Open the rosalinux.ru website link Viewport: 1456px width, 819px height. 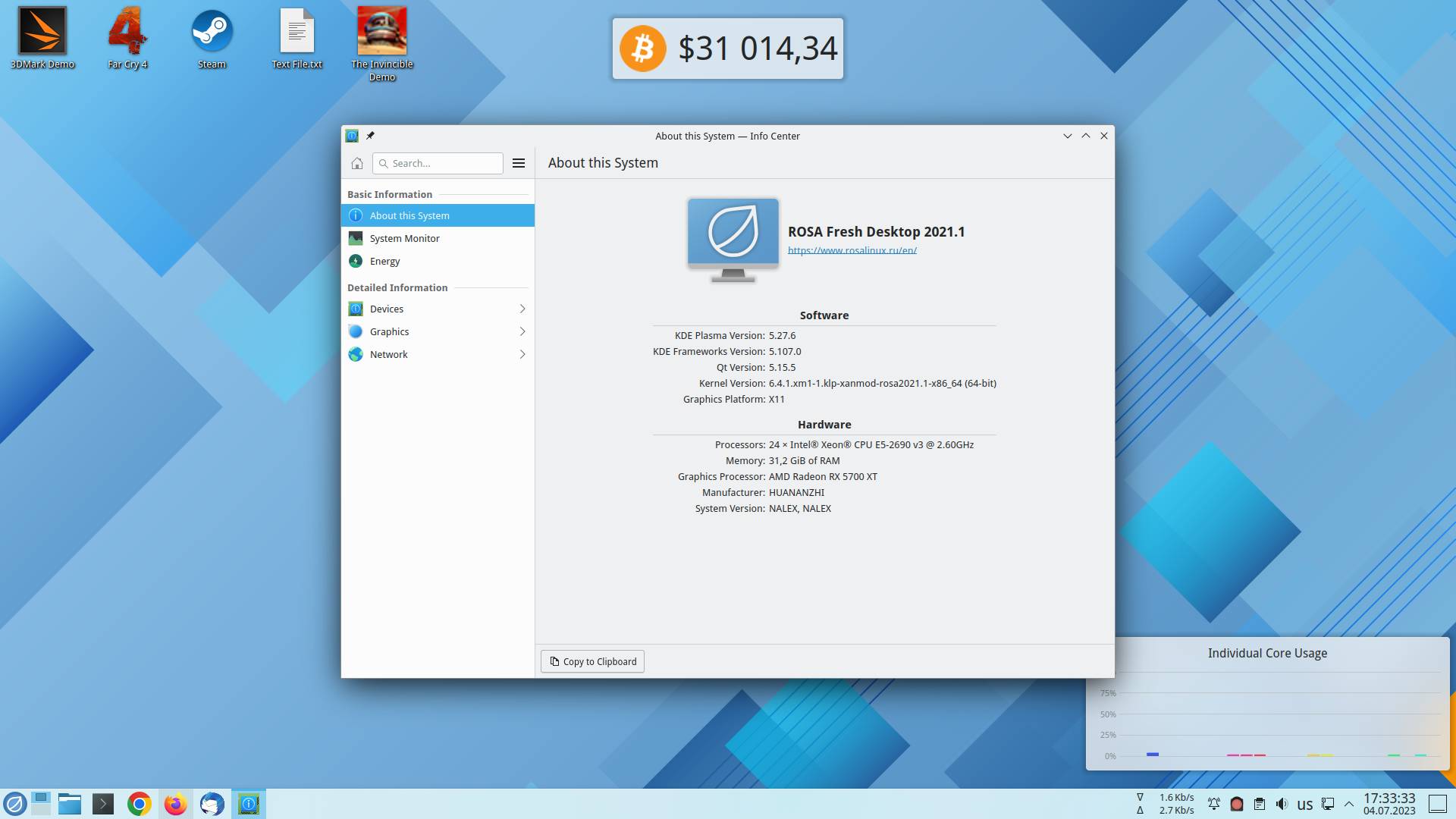pos(852,250)
